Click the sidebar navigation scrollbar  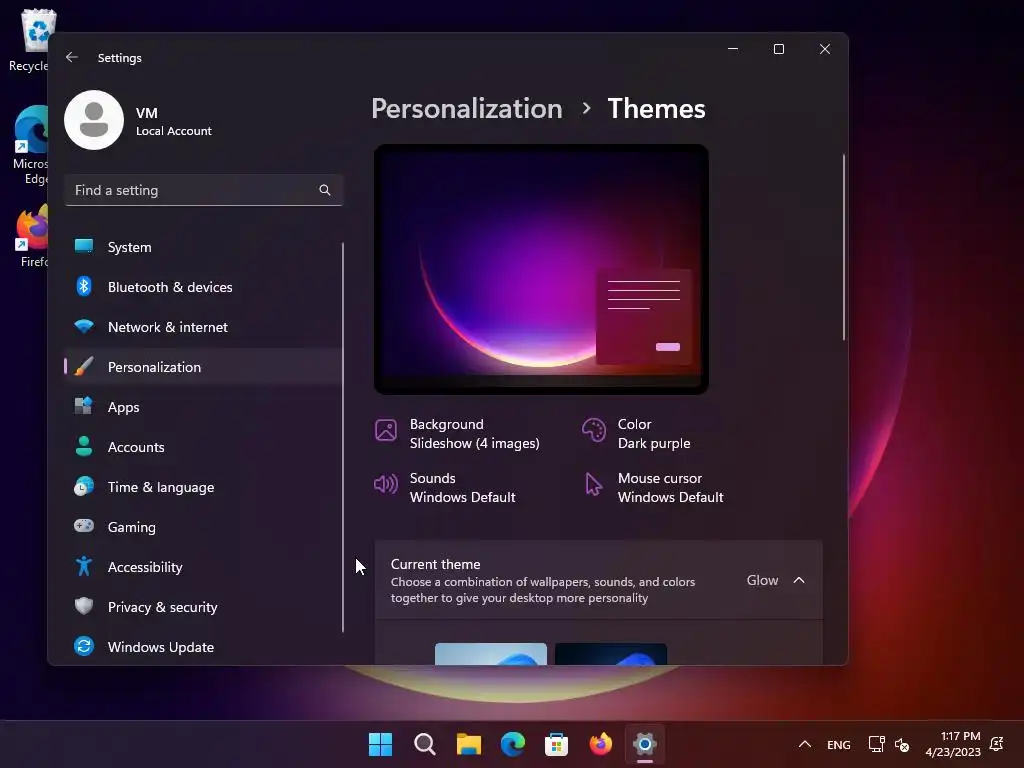point(343,438)
